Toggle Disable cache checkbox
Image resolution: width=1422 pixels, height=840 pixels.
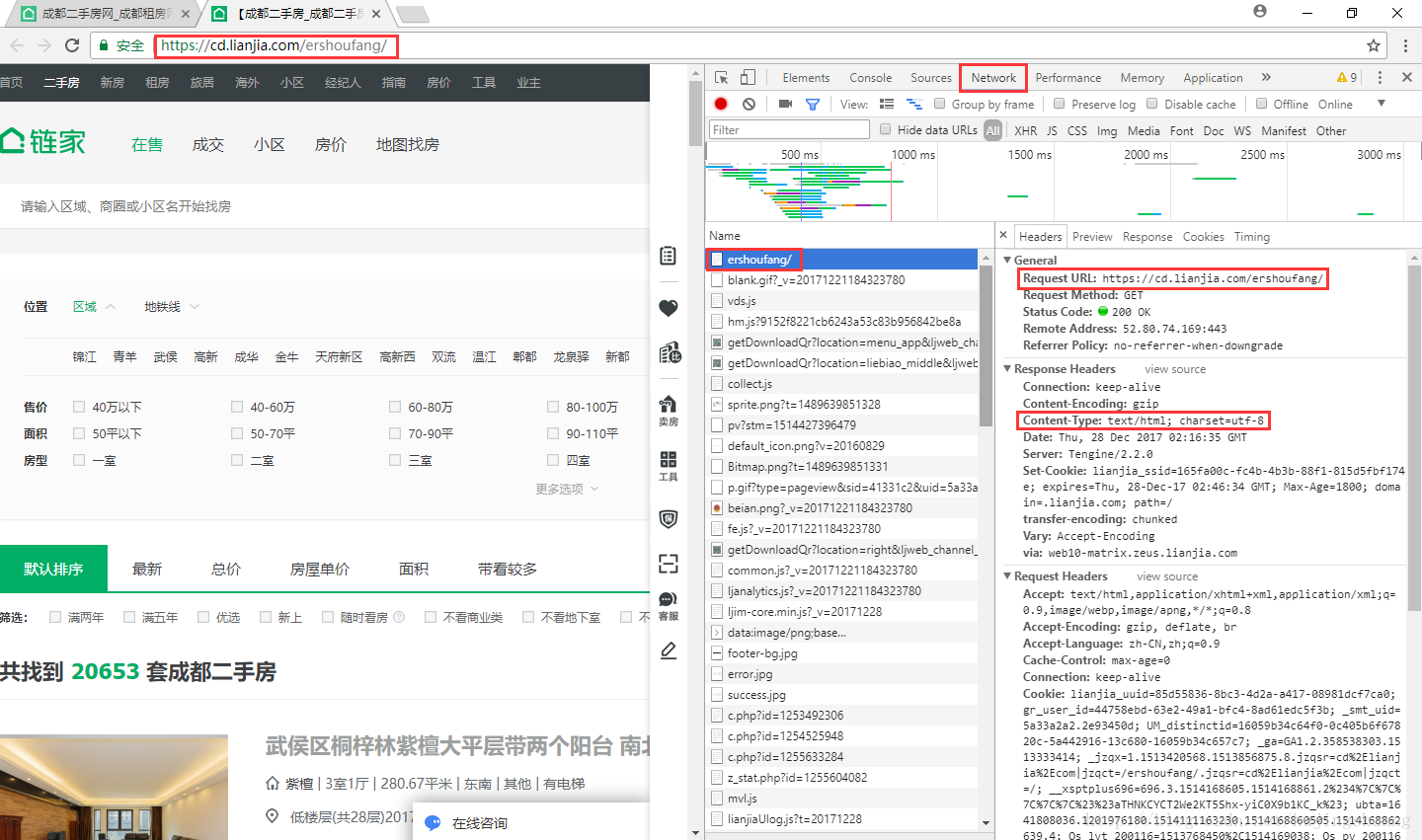[1151, 104]
